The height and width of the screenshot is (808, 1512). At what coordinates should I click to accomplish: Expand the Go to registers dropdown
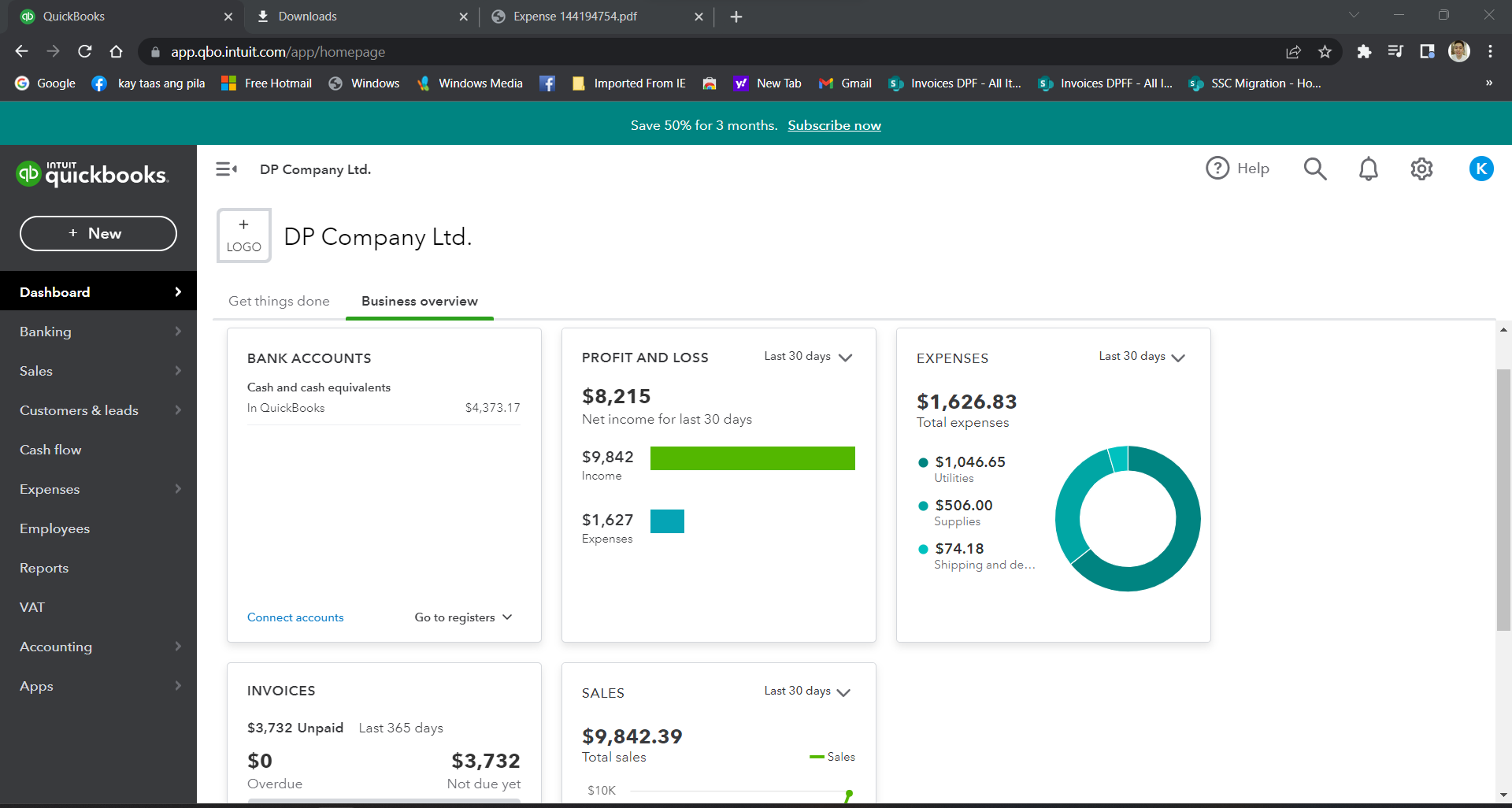coord(463,617)
